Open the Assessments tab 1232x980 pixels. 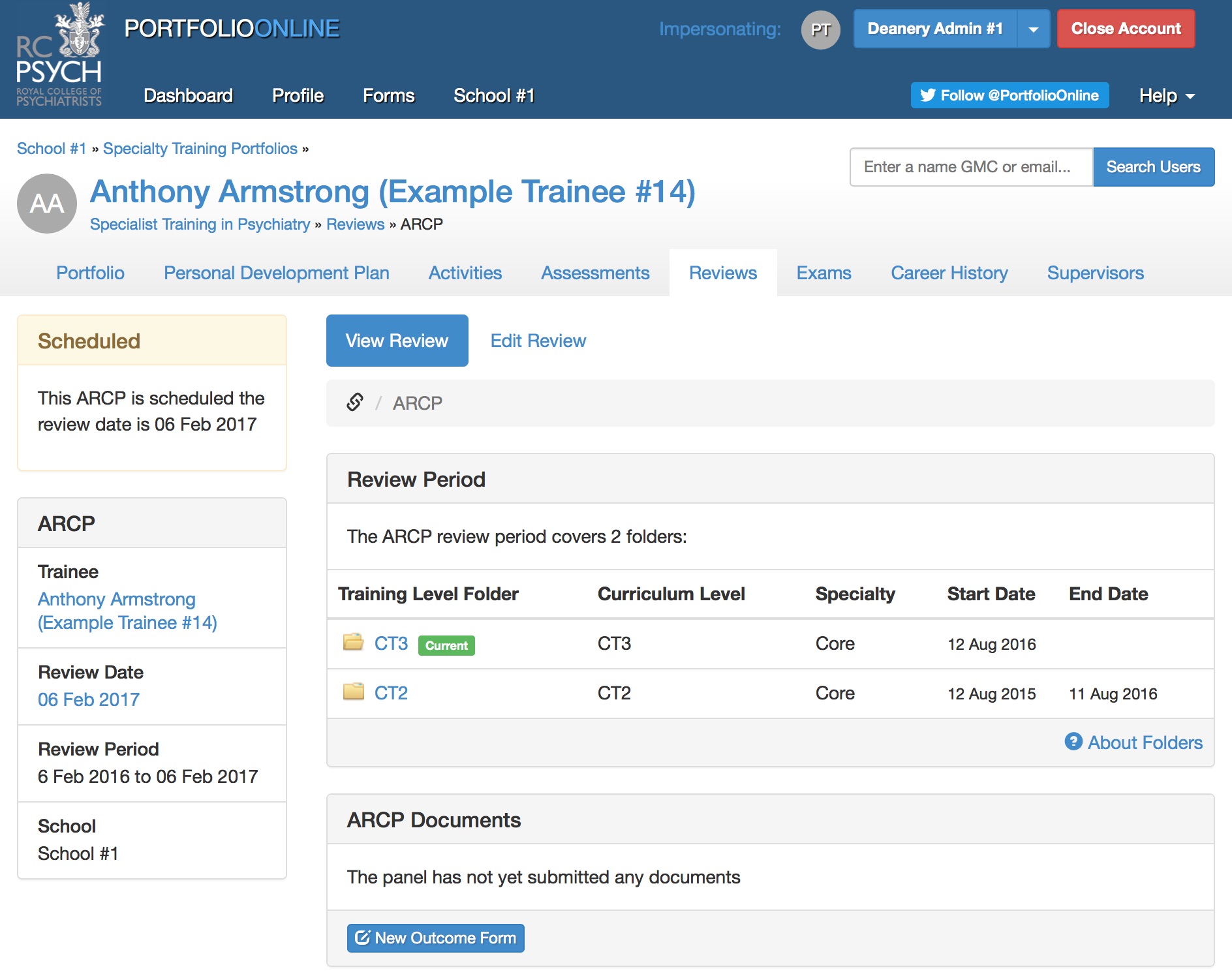click(594, 273)
